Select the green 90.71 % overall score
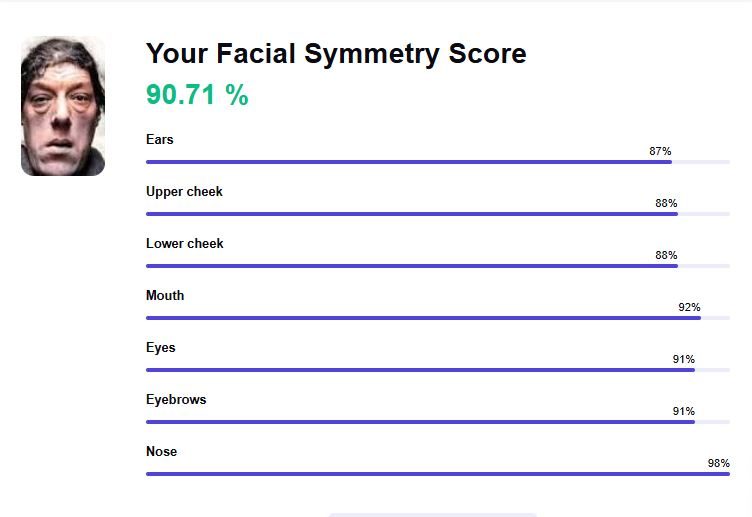The height and width of the screenshot is (517, 752). click(x=197, y=95)
